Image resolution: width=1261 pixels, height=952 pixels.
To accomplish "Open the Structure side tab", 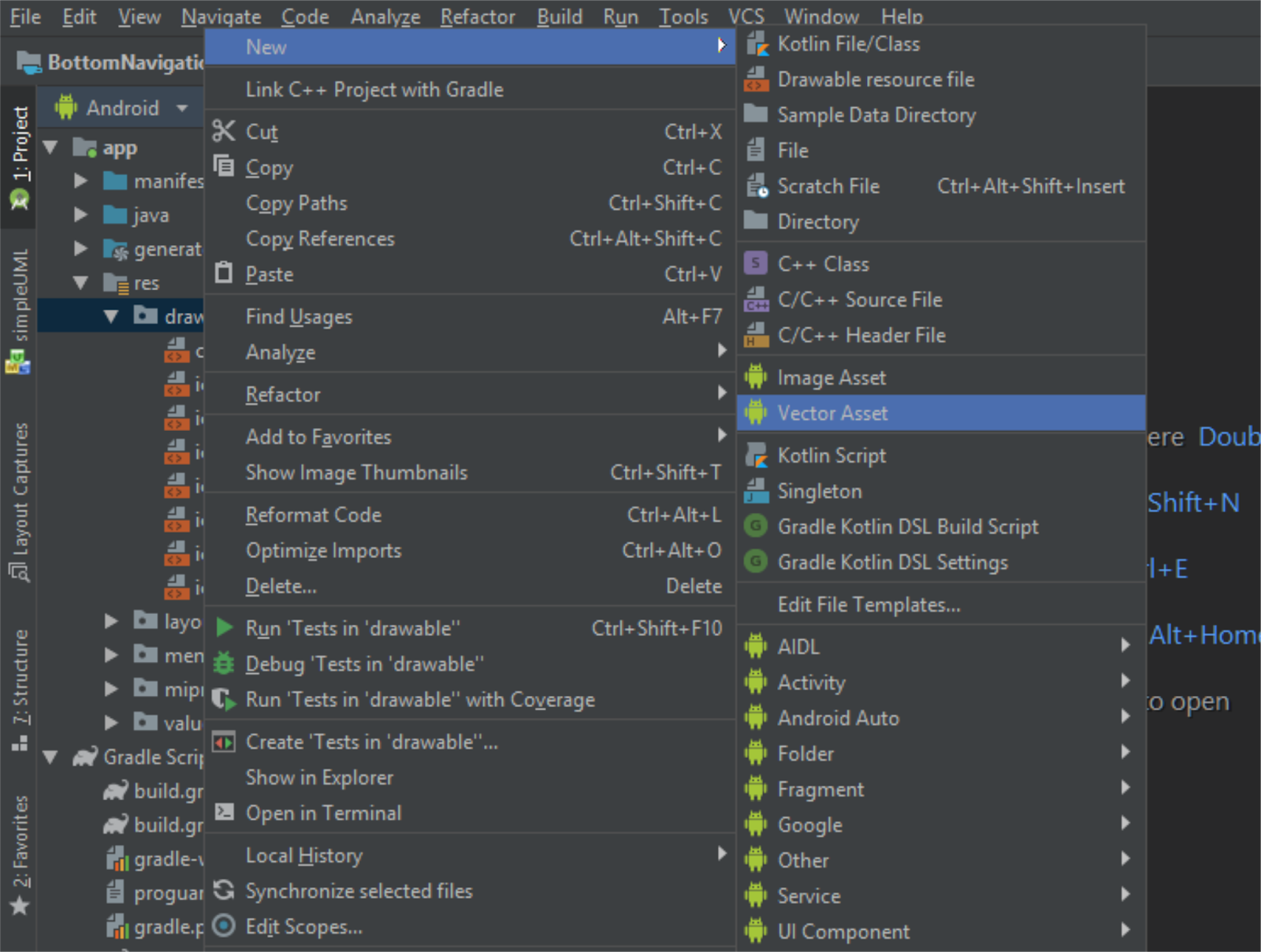I will click(x=20, y=690).
